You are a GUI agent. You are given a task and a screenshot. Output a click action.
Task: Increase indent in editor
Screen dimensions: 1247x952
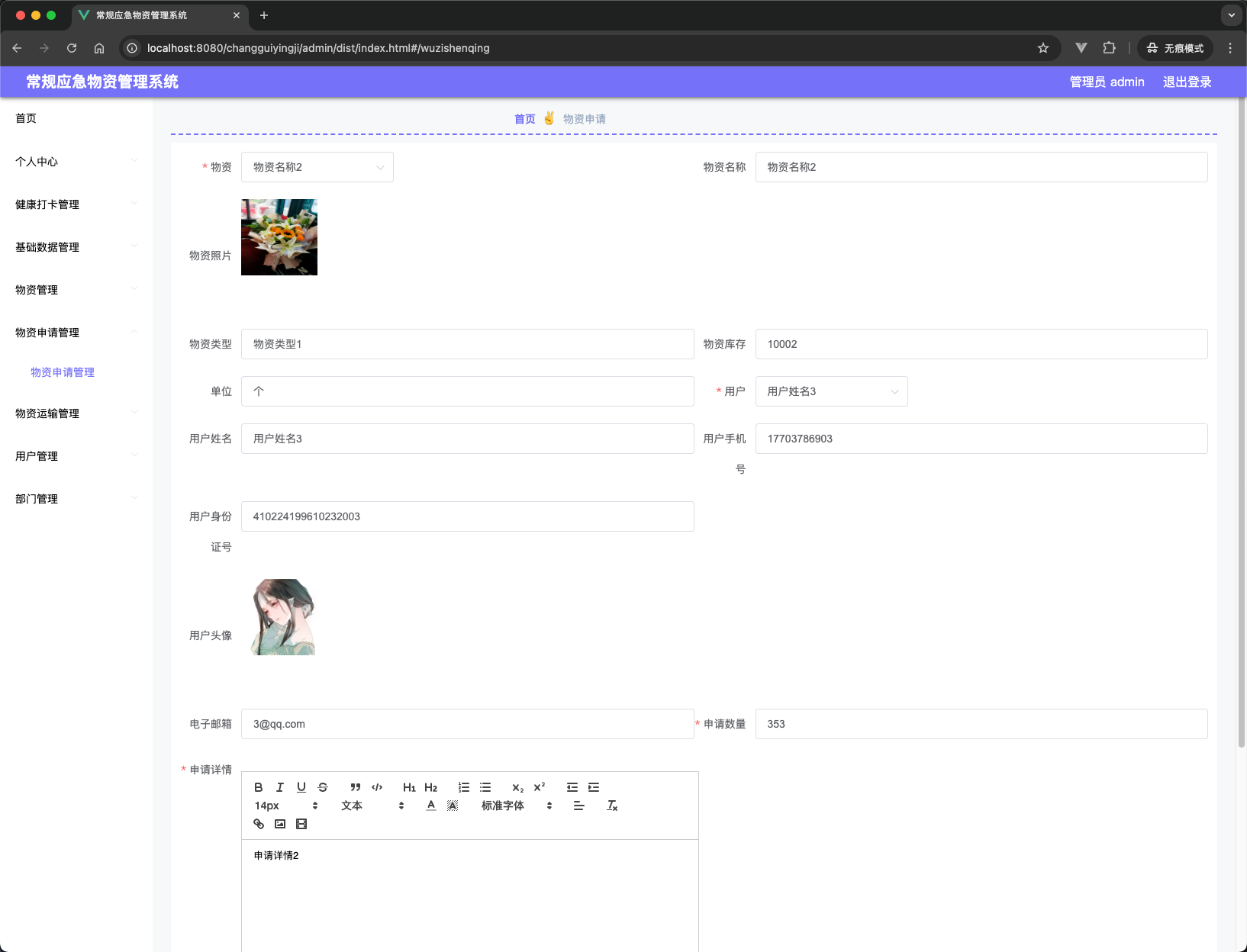pyautogui.click(x=594, y=787)
